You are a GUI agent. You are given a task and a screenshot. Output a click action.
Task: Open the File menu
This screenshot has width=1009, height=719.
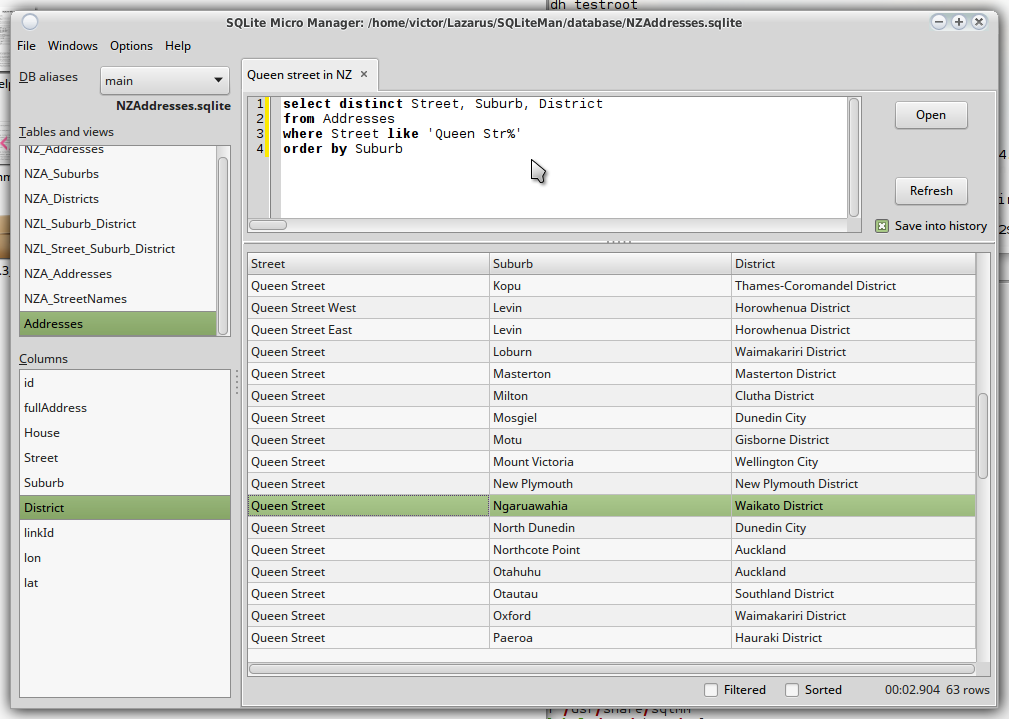pos(25,45)
